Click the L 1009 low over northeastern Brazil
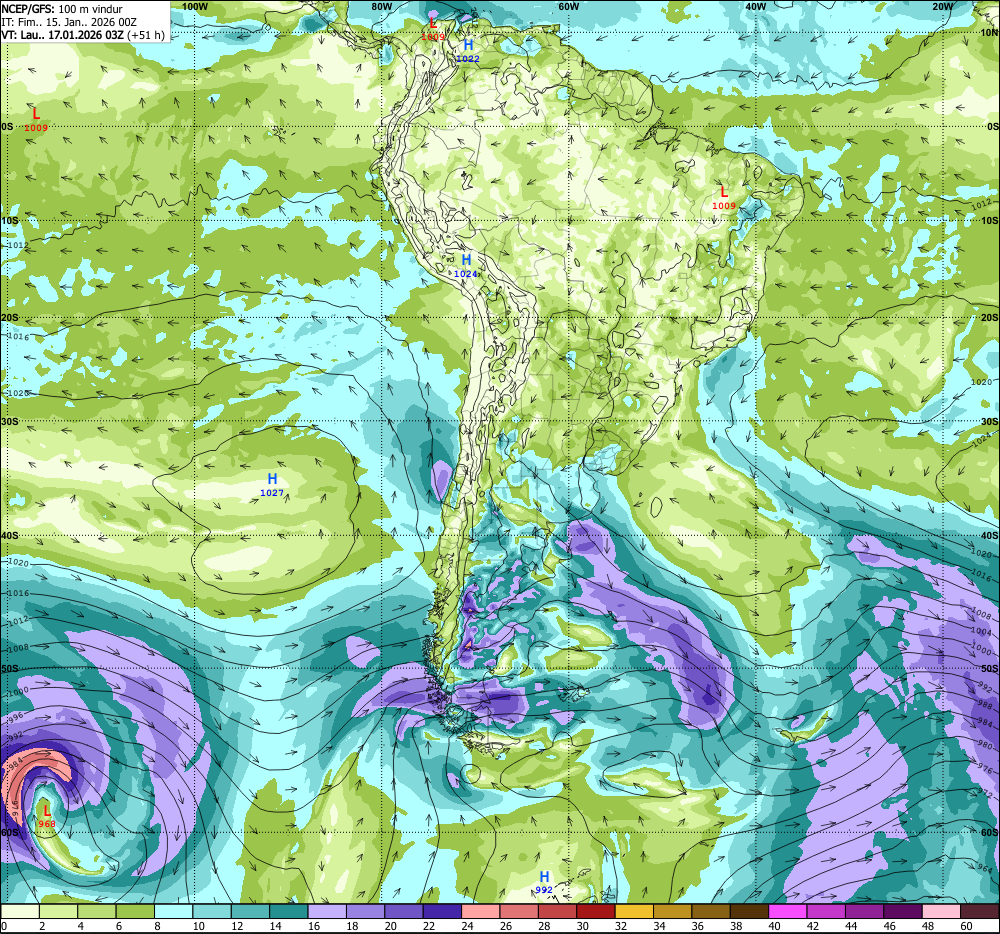Viewport: 1000px width, 934px height. (x=724, y=198)
